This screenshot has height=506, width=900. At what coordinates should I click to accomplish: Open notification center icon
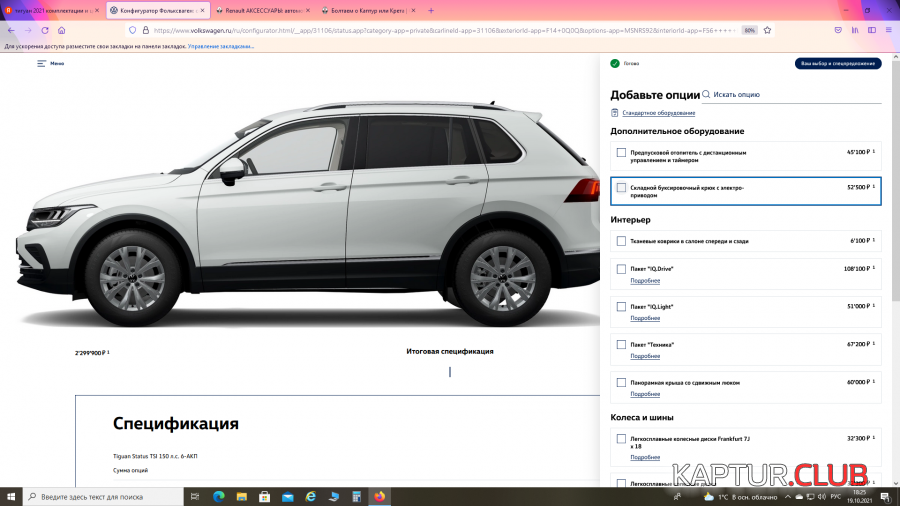[886, 497]
